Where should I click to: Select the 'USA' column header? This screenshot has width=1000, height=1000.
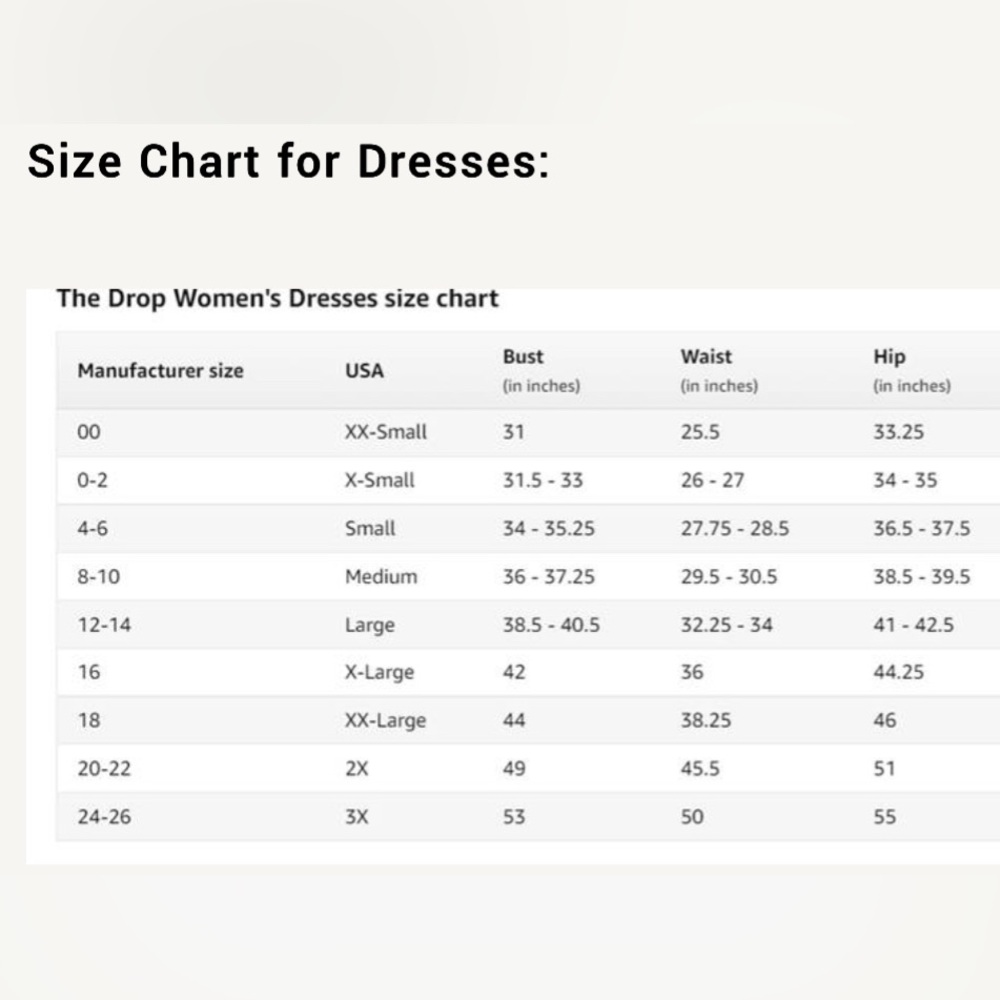(x=364, y=371)
